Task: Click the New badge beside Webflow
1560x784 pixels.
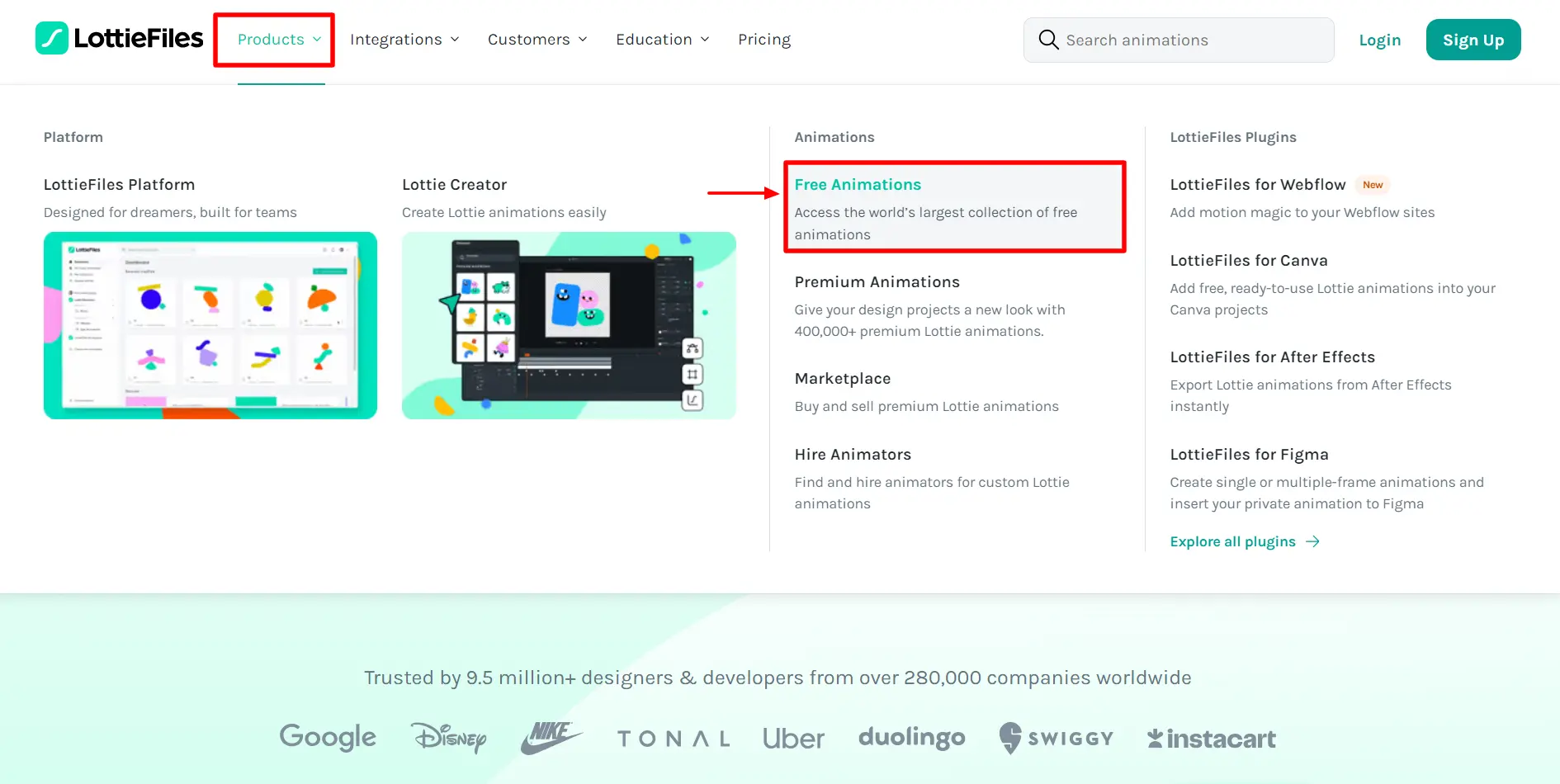Action: pos(1373,185)
